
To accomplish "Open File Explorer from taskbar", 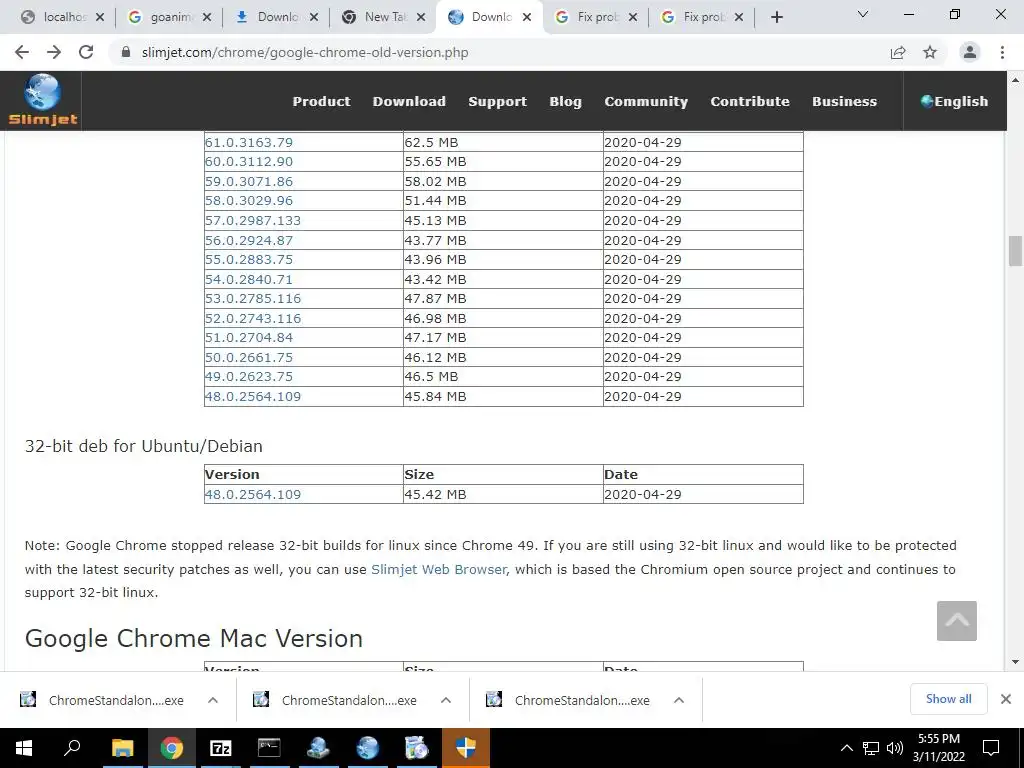I will tap(122, 748).
